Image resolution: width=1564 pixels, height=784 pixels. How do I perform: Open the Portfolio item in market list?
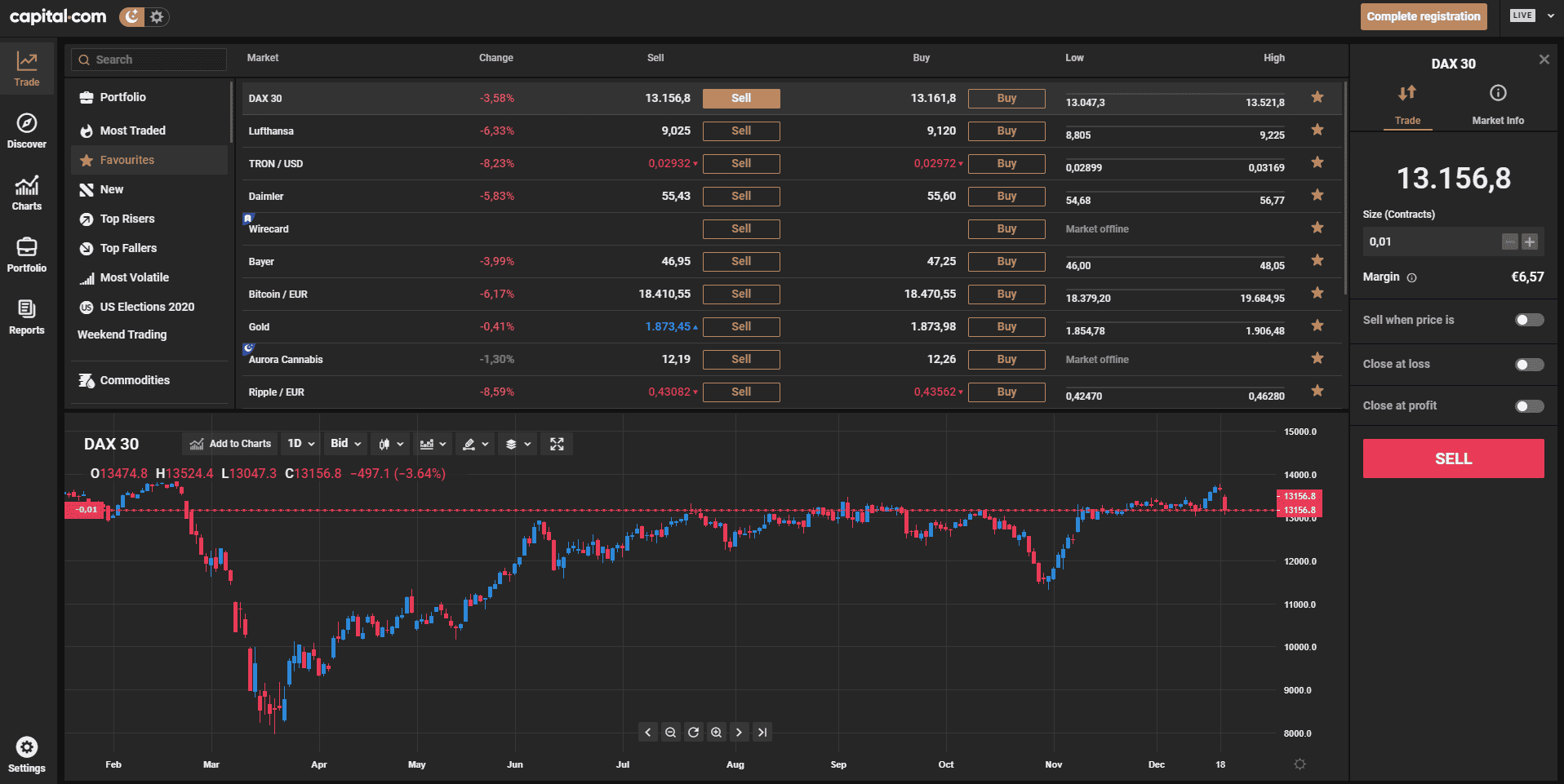click(122, 97)
